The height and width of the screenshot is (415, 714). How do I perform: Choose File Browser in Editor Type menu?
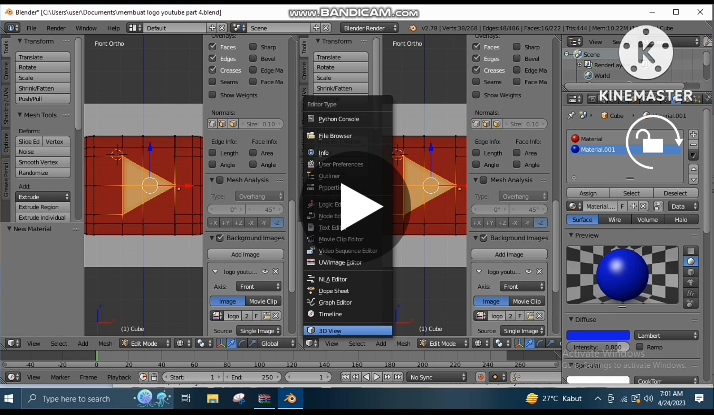(x=348, y=136)
